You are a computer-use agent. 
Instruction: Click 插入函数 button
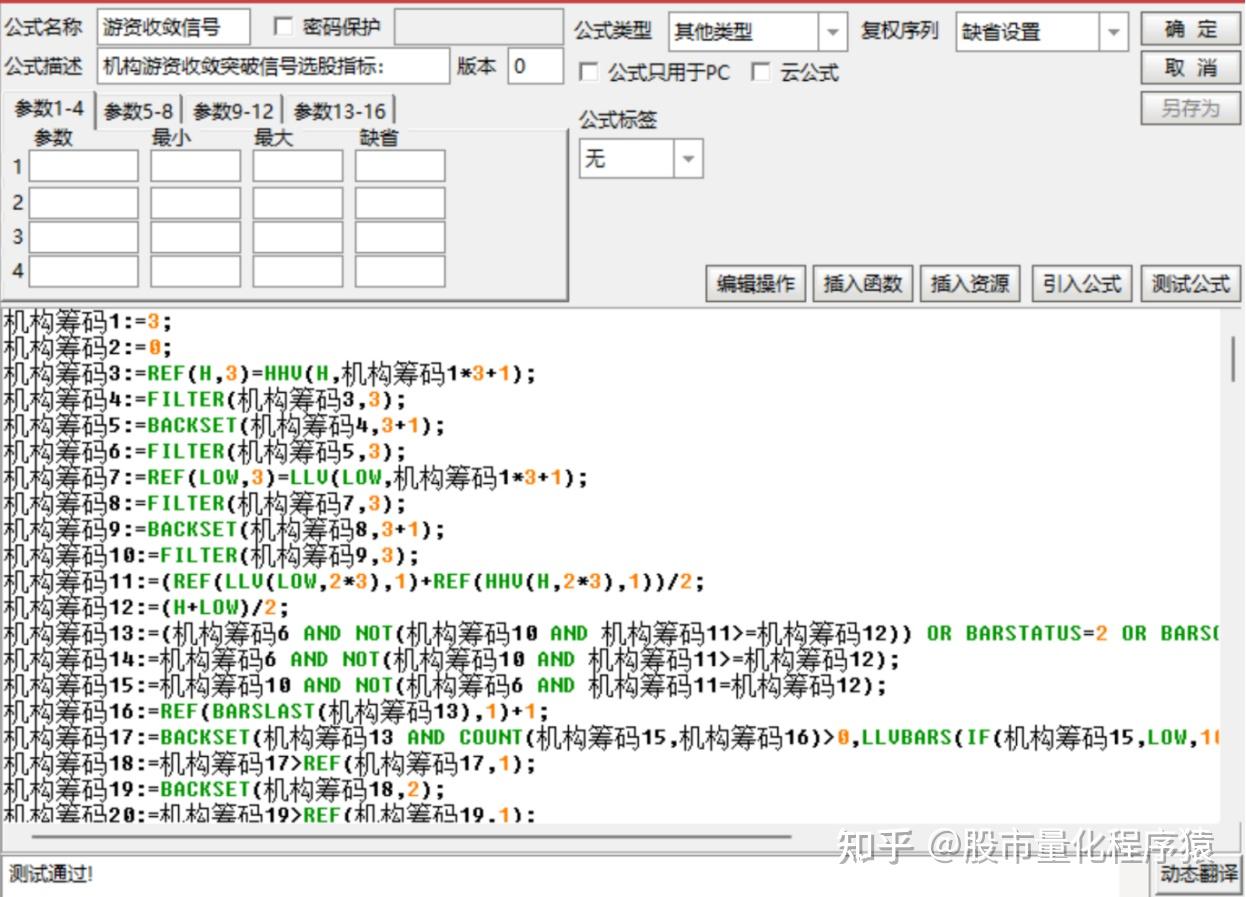click(863, 284)
